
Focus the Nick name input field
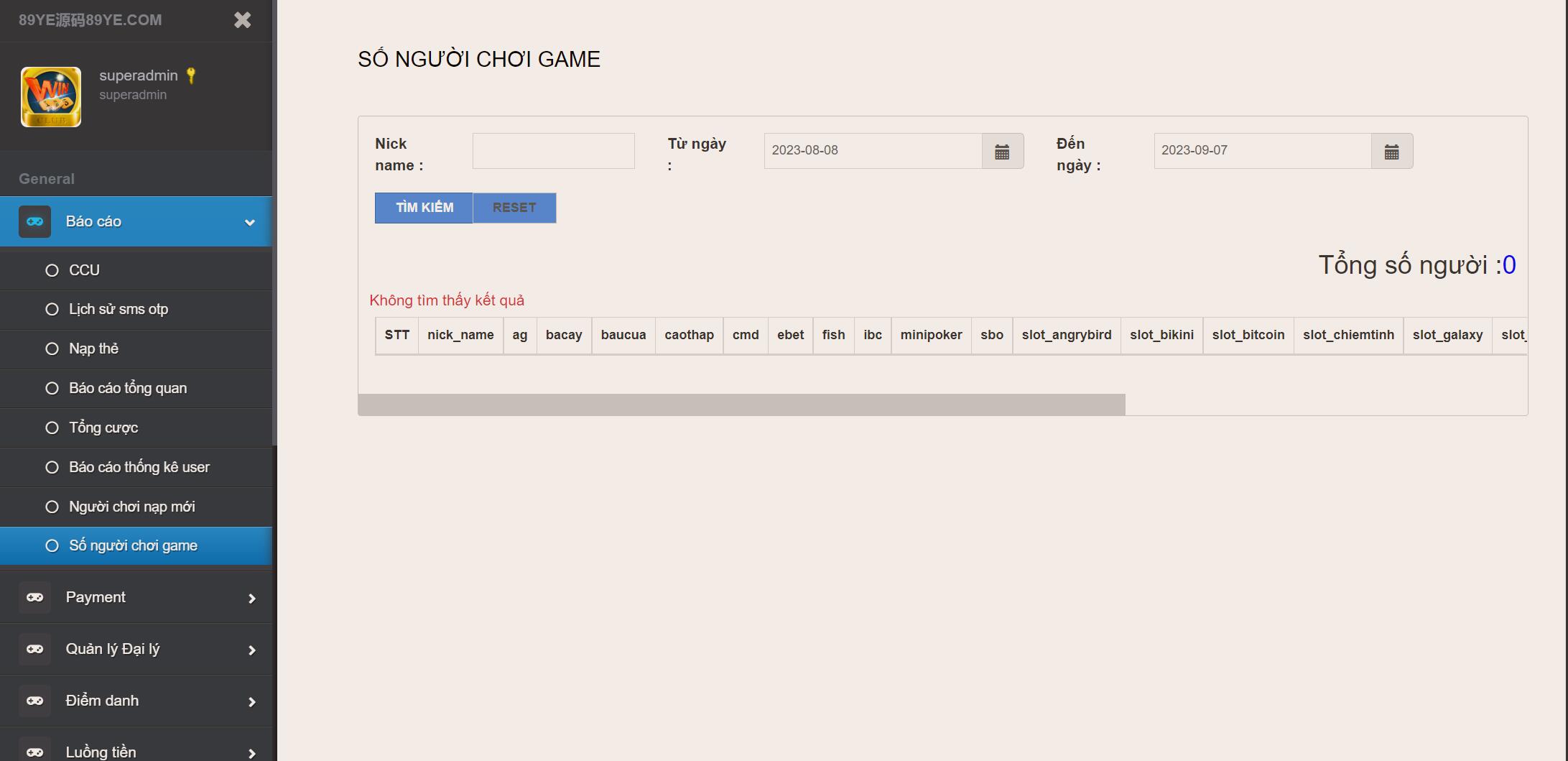click(553, 151)
